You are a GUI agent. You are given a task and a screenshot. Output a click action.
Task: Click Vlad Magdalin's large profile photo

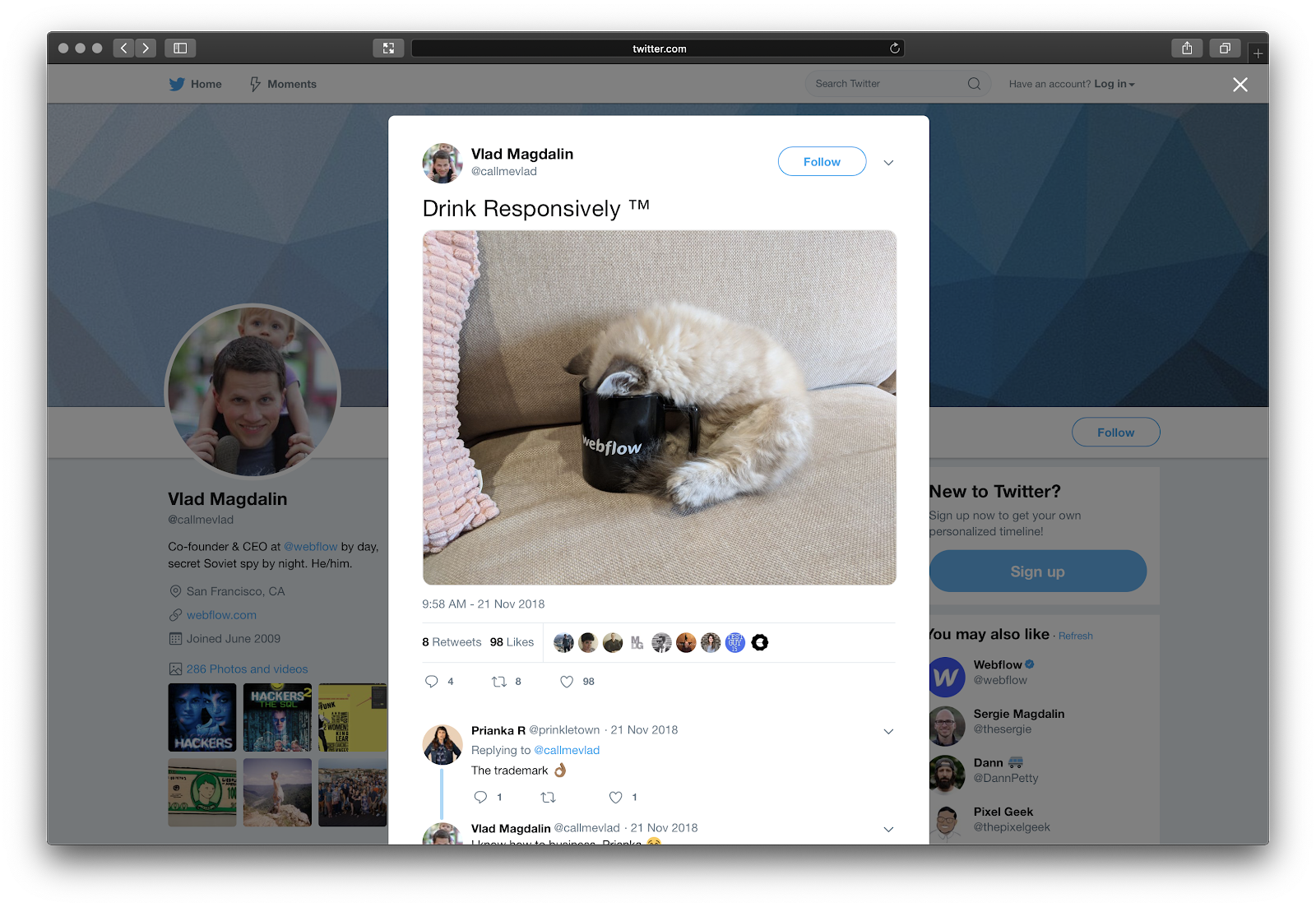[x=253, y=391]
